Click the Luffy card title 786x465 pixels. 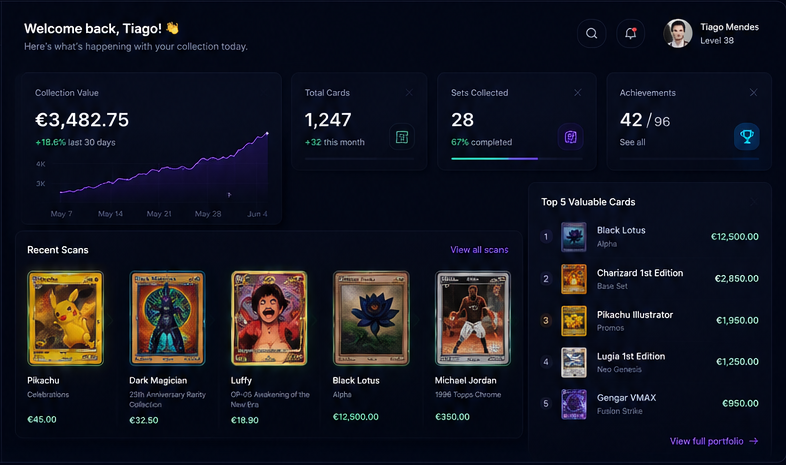click(x=241, y=380)
